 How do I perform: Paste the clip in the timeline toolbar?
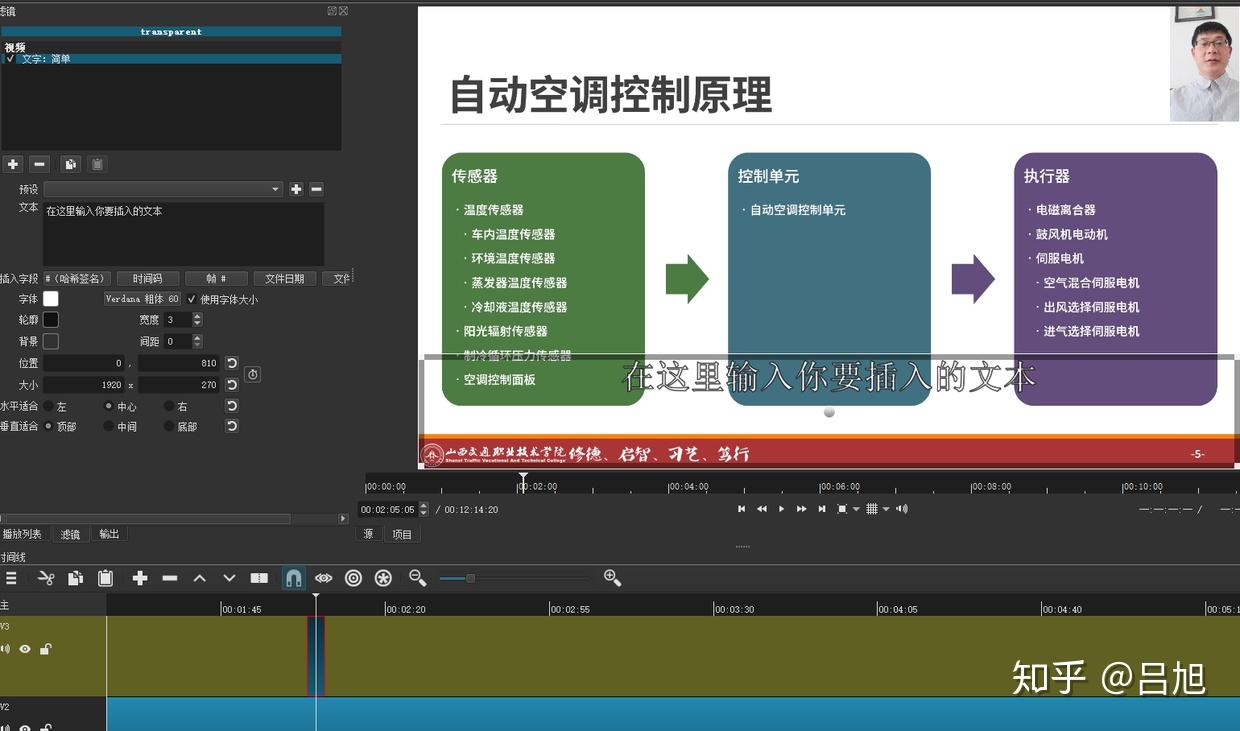click(x=105, y=578)
